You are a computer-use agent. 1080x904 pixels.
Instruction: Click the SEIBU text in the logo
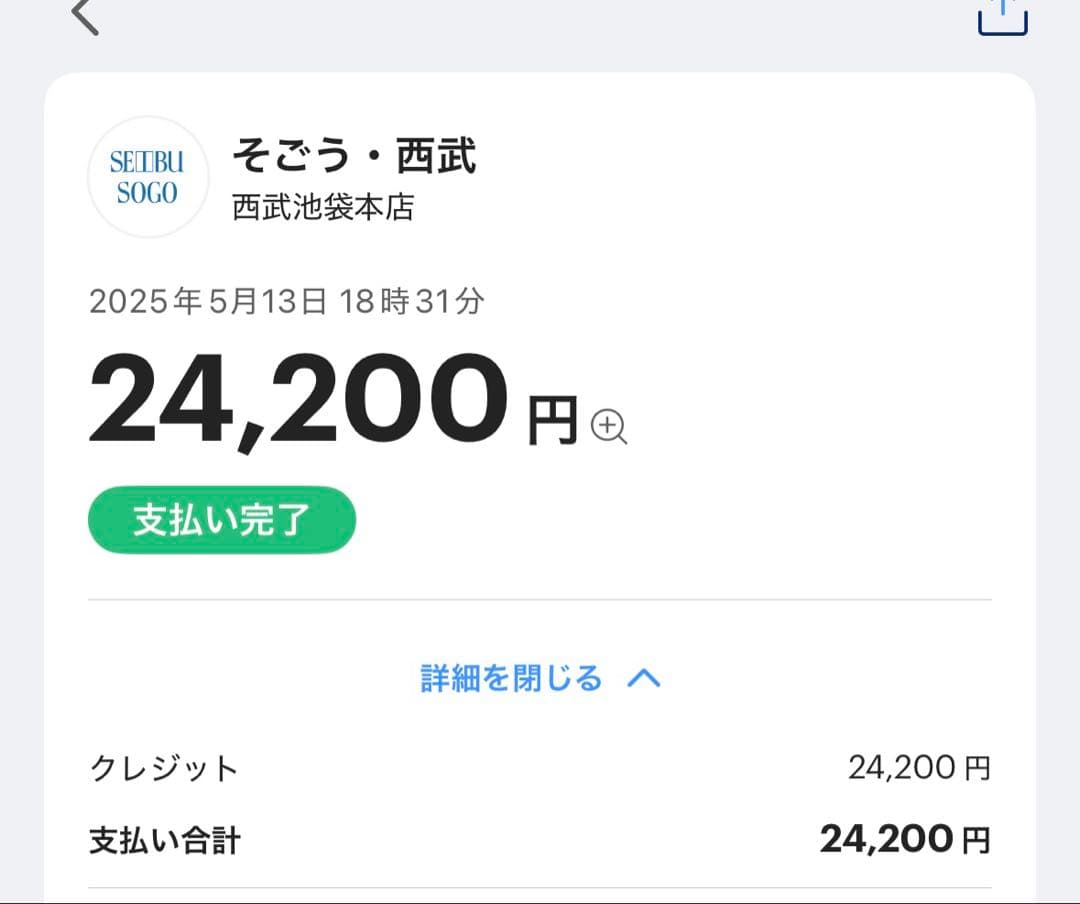point(147,162)
